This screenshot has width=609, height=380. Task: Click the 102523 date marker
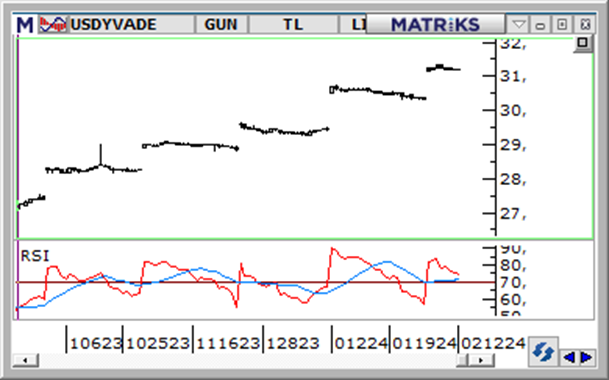(x=158, y=343)
